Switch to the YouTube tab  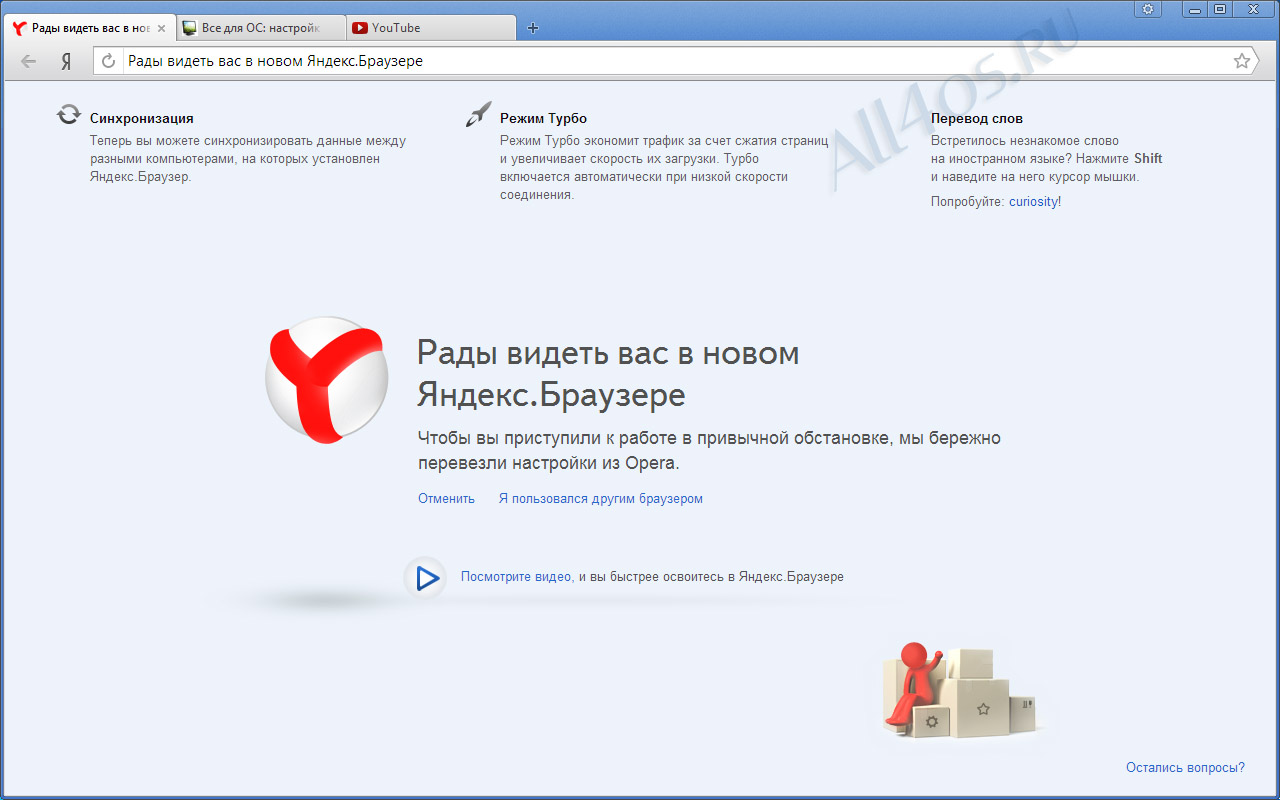(x=432, y=28)
